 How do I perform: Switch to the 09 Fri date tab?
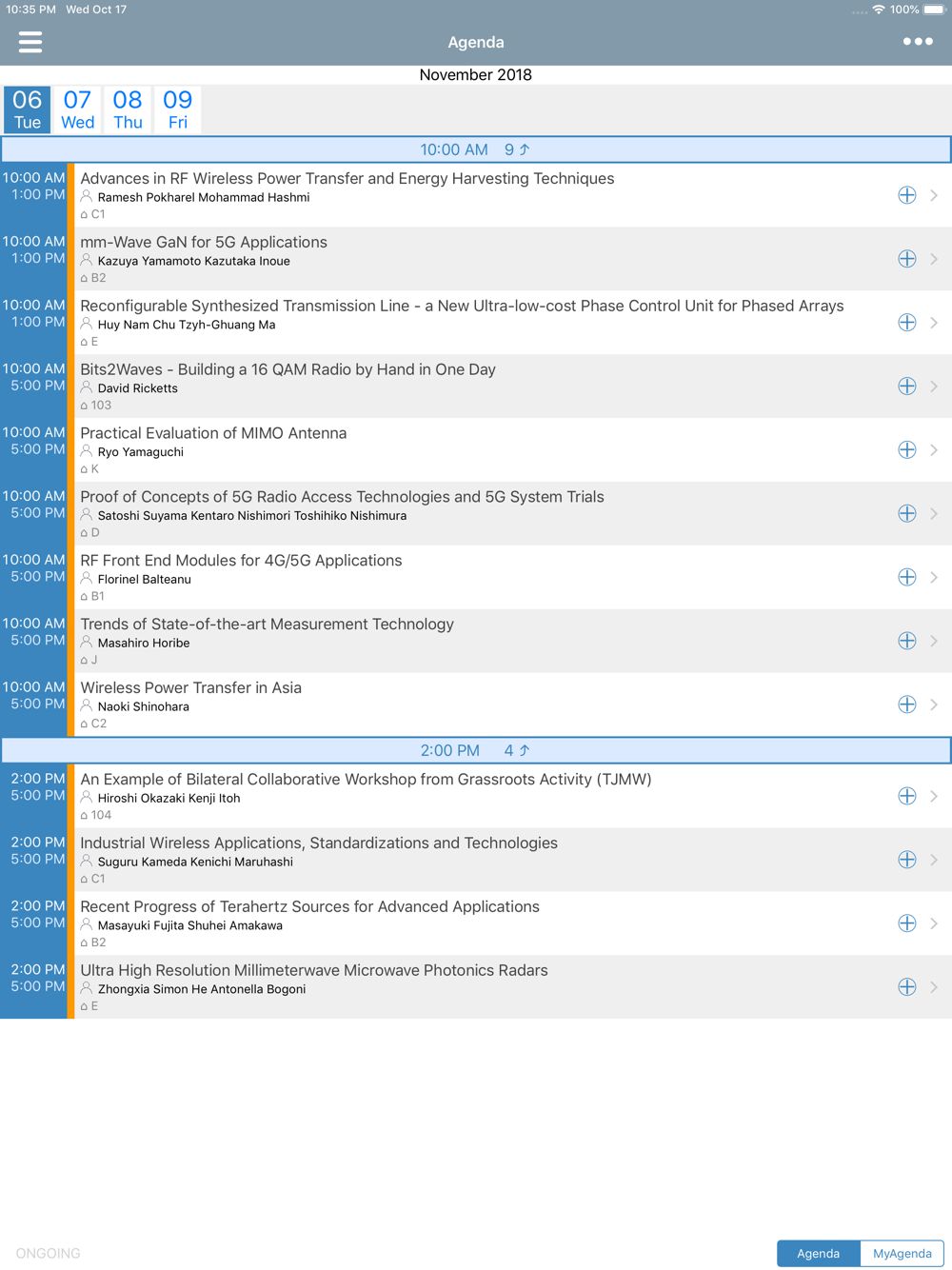click(x=178, y=109)
